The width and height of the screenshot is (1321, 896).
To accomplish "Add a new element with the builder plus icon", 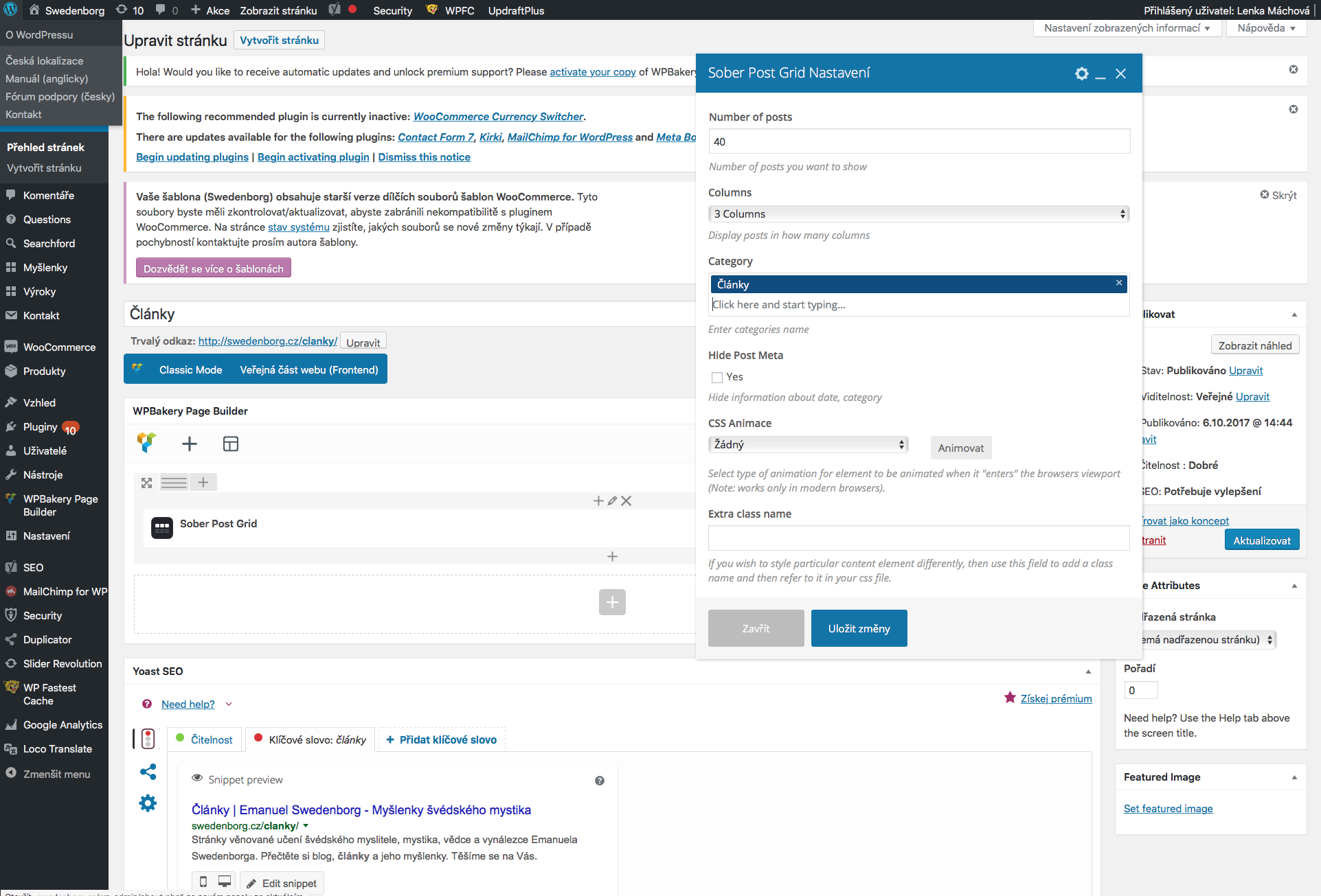I will [189, 444].
